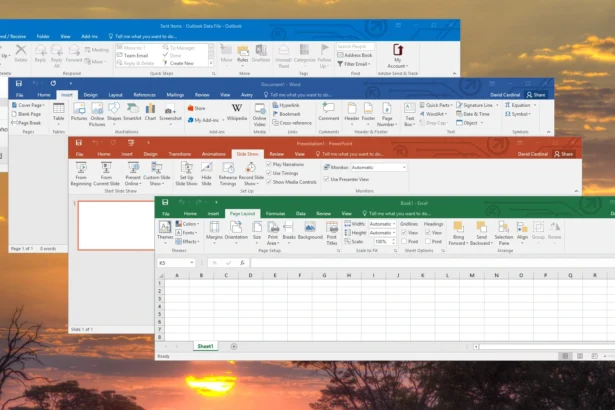
Task: Click Online Video in Word's Media group
Action: tap(259, 114)
